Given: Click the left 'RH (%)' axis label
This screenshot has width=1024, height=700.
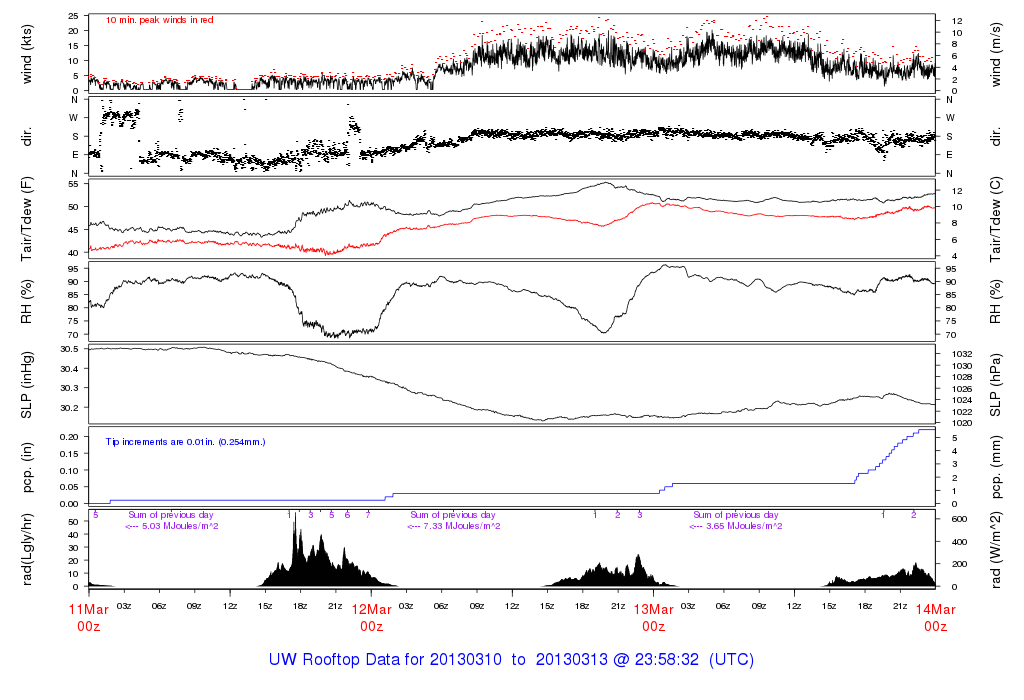Looking at the screenshot, I should tap(27, 302).
